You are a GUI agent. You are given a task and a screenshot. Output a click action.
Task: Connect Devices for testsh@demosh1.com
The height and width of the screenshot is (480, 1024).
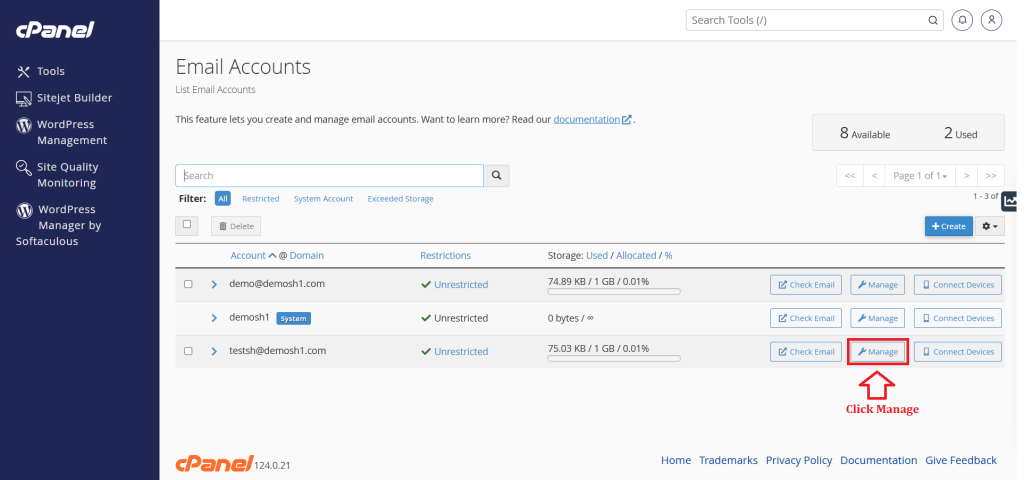pos(957,351)
